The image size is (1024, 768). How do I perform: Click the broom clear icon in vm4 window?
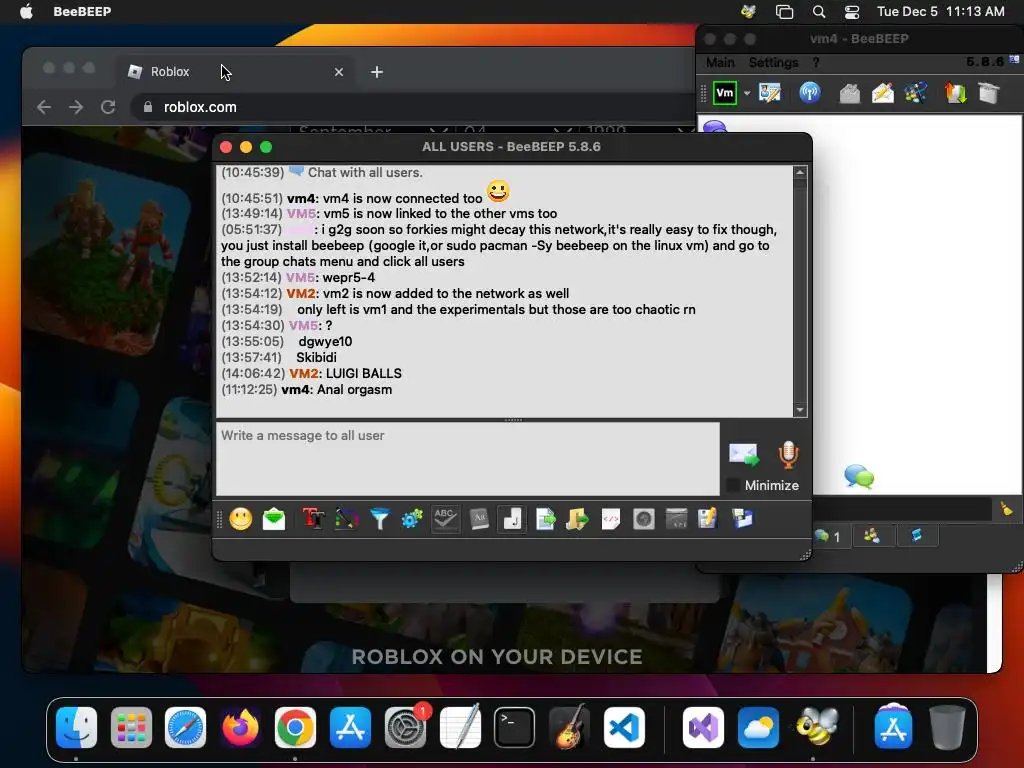[x=1006, y=507]
